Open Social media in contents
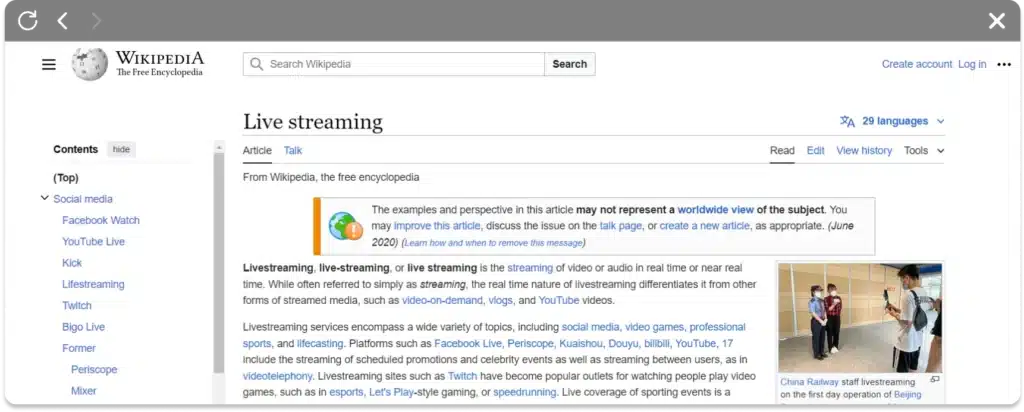 coord(83,199)
